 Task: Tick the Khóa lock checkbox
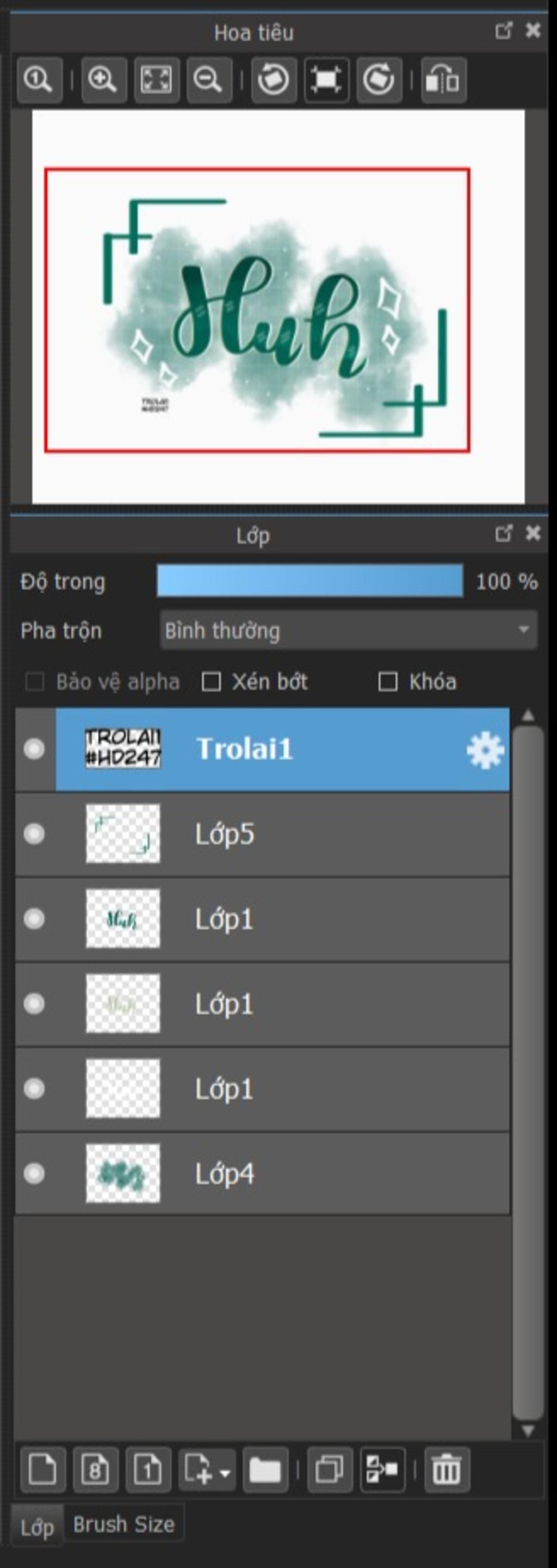[388, 682]
